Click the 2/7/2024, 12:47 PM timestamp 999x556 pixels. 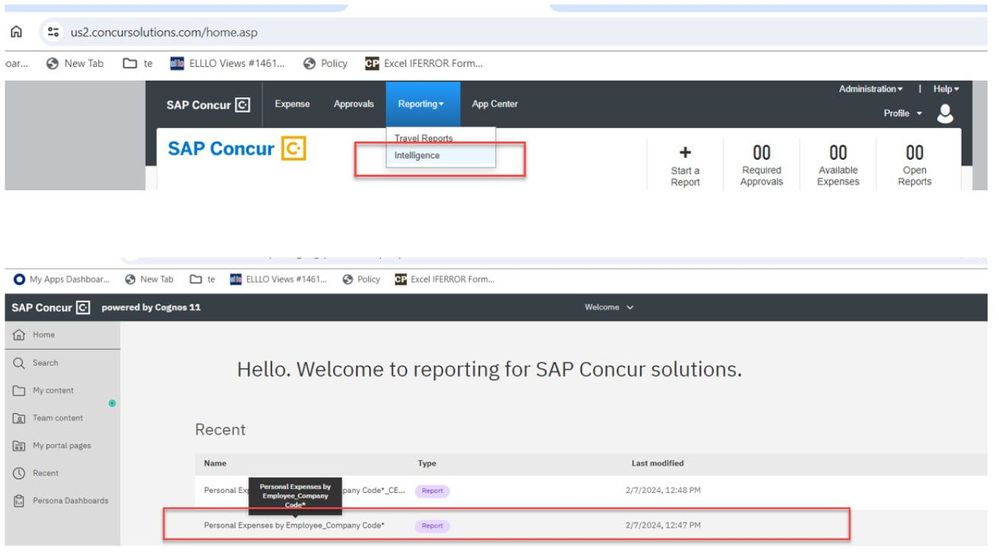tap(663, 525)
